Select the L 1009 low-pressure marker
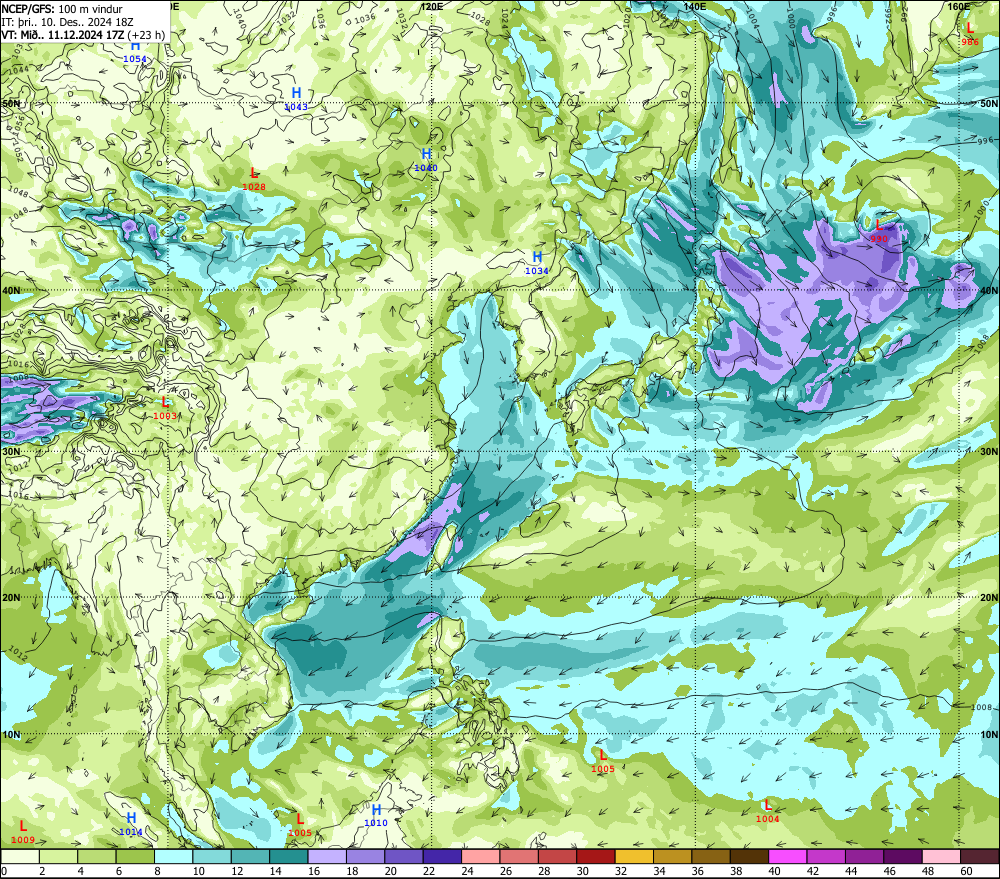The image size is (1000, 879). point(23,832)
